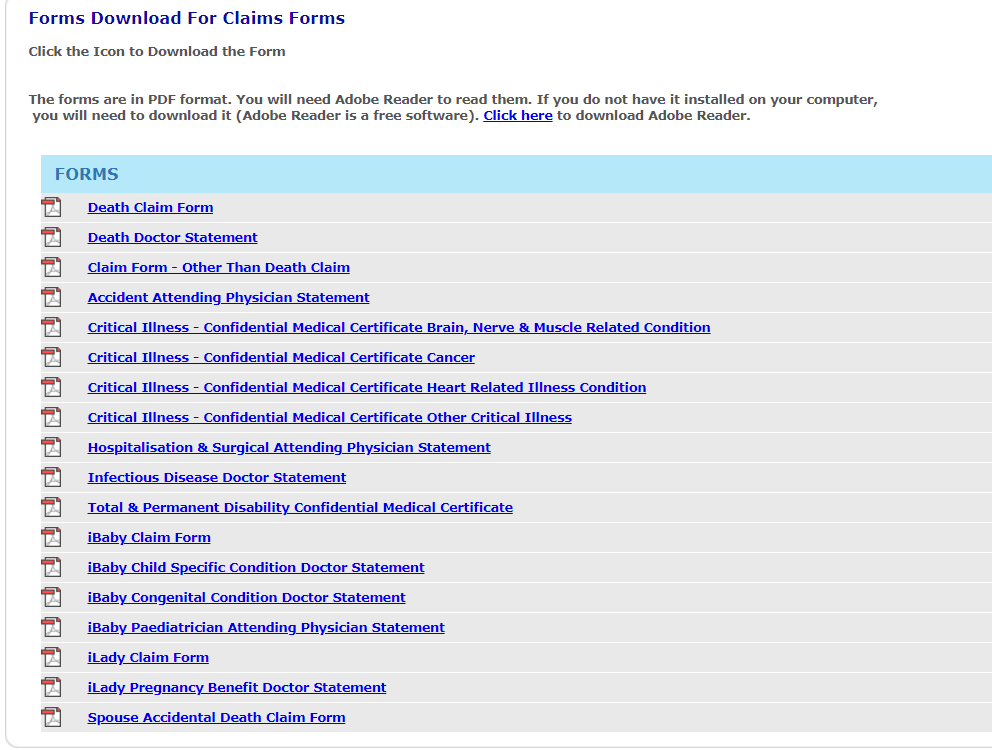This screenshot has height=750, width=992.
Task: Click PDF icon for Spouse Accidental Death Claim Form
Action: coord(52,717)
